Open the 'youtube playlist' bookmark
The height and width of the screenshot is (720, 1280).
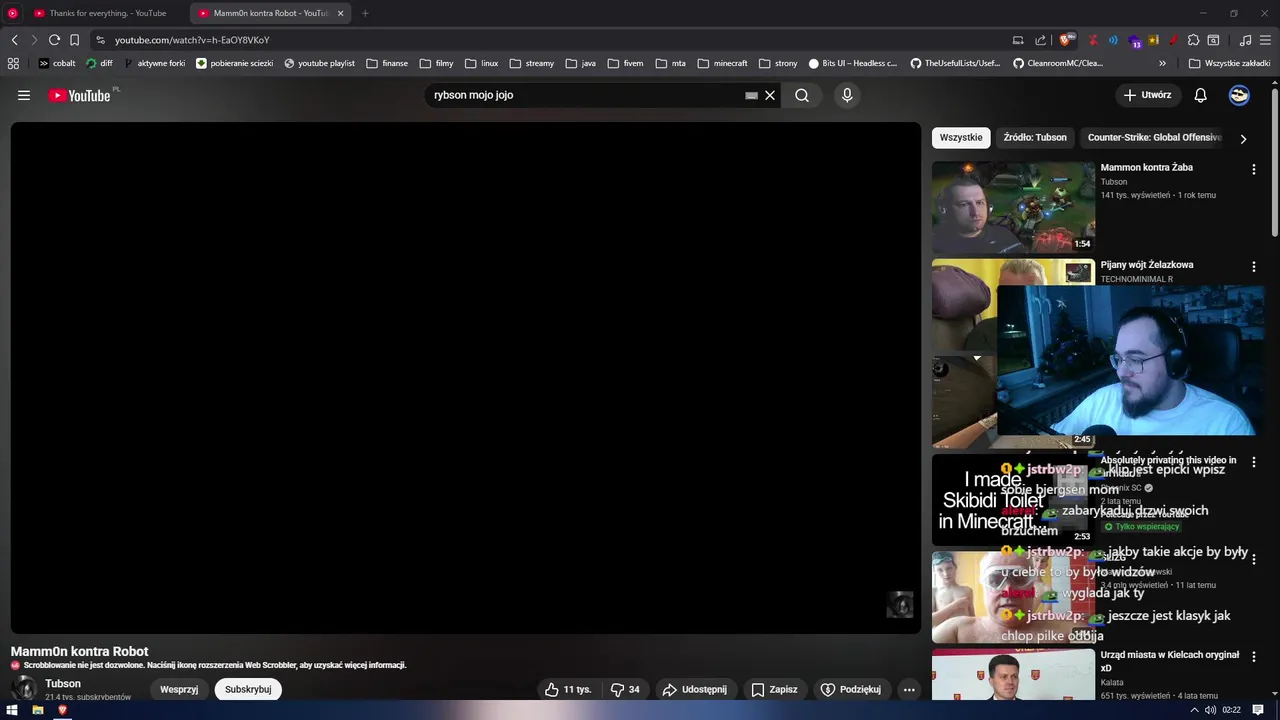tap(319, 63)
